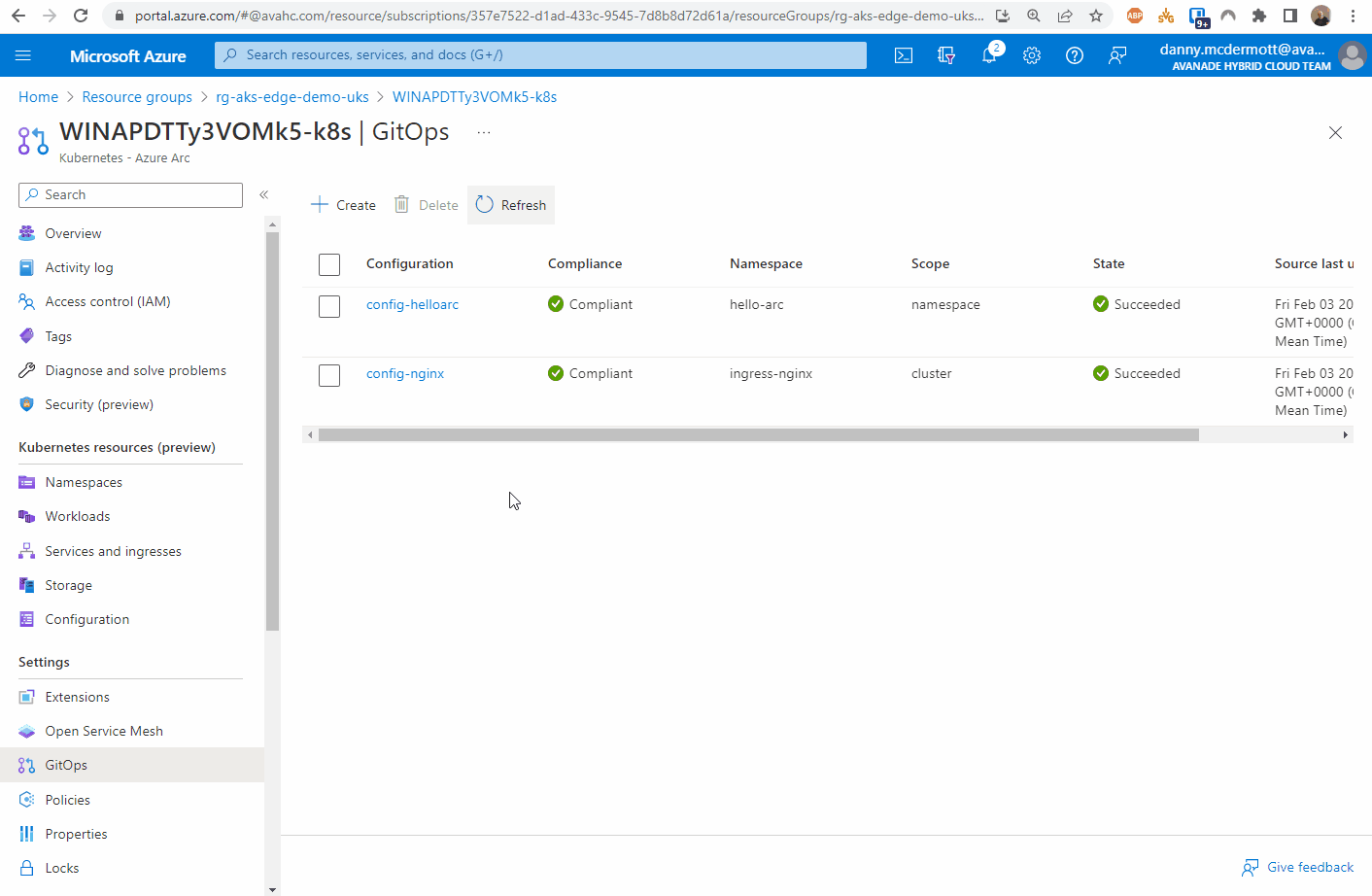This screenshot has width=1372, height=896.
Task: Click the Resource groups breadcrumb
Action: pos(137,97)
